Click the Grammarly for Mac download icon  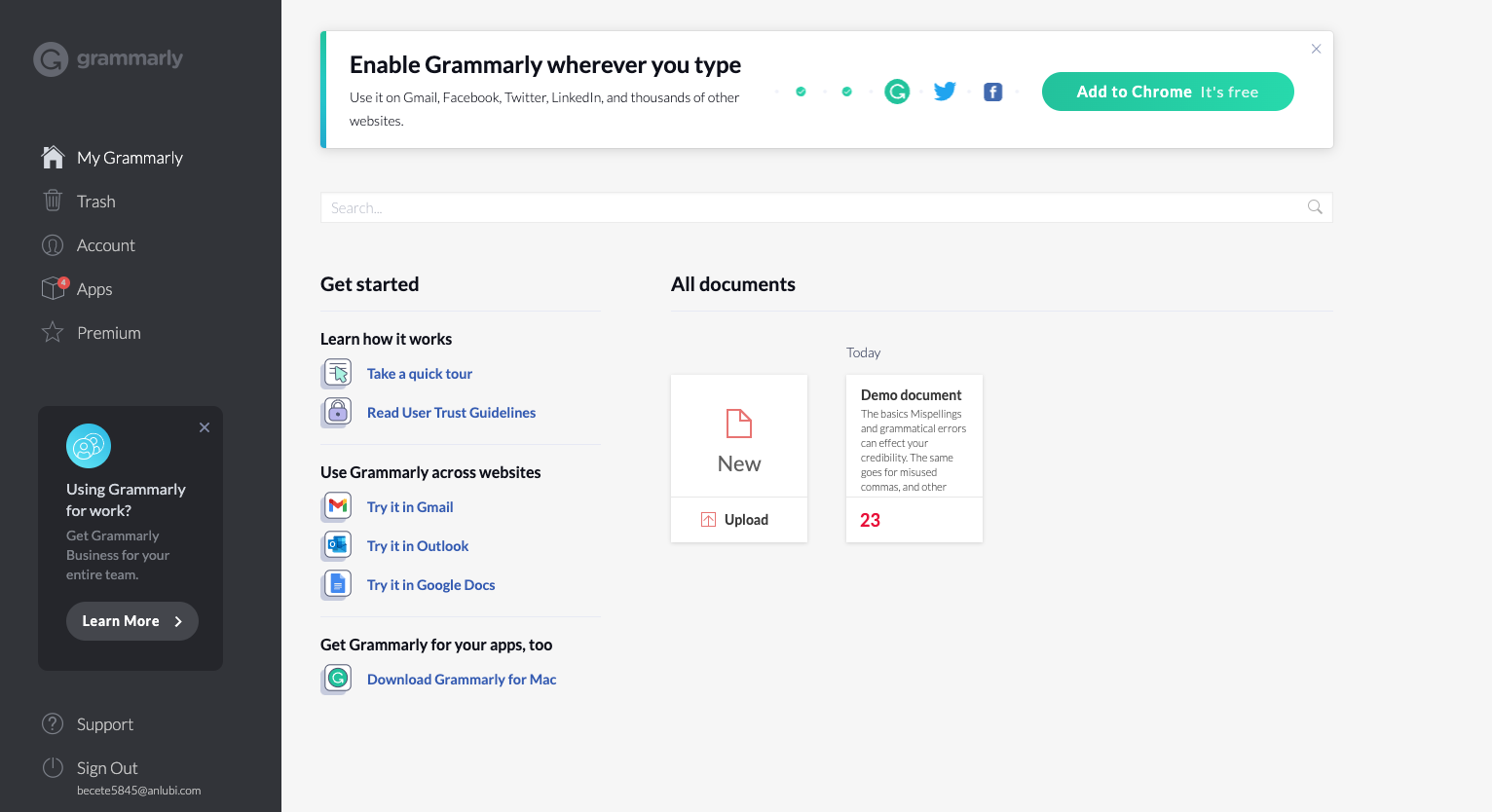[x=336, y=679]
